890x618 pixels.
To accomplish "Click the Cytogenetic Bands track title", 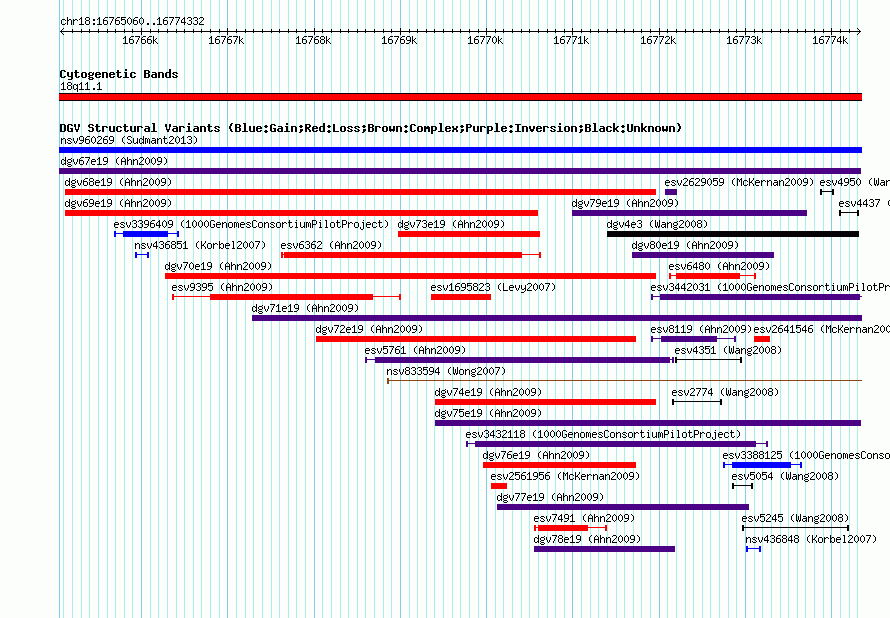I will (x=119, y=74).
